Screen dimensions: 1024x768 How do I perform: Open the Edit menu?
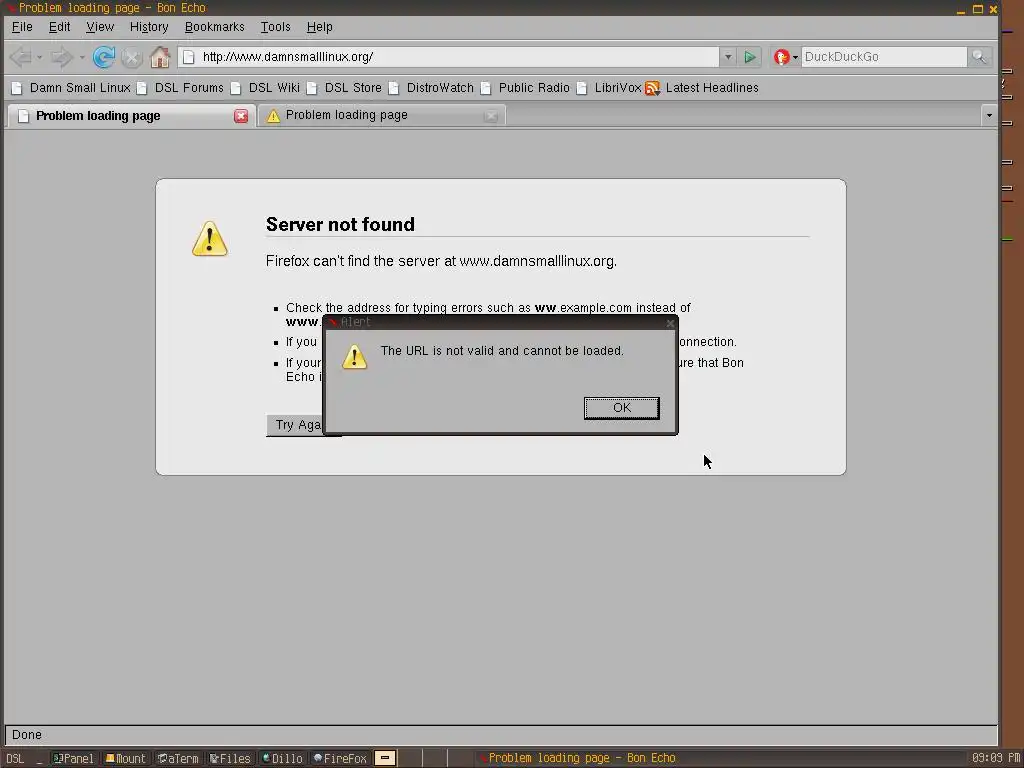coord(59,27)
